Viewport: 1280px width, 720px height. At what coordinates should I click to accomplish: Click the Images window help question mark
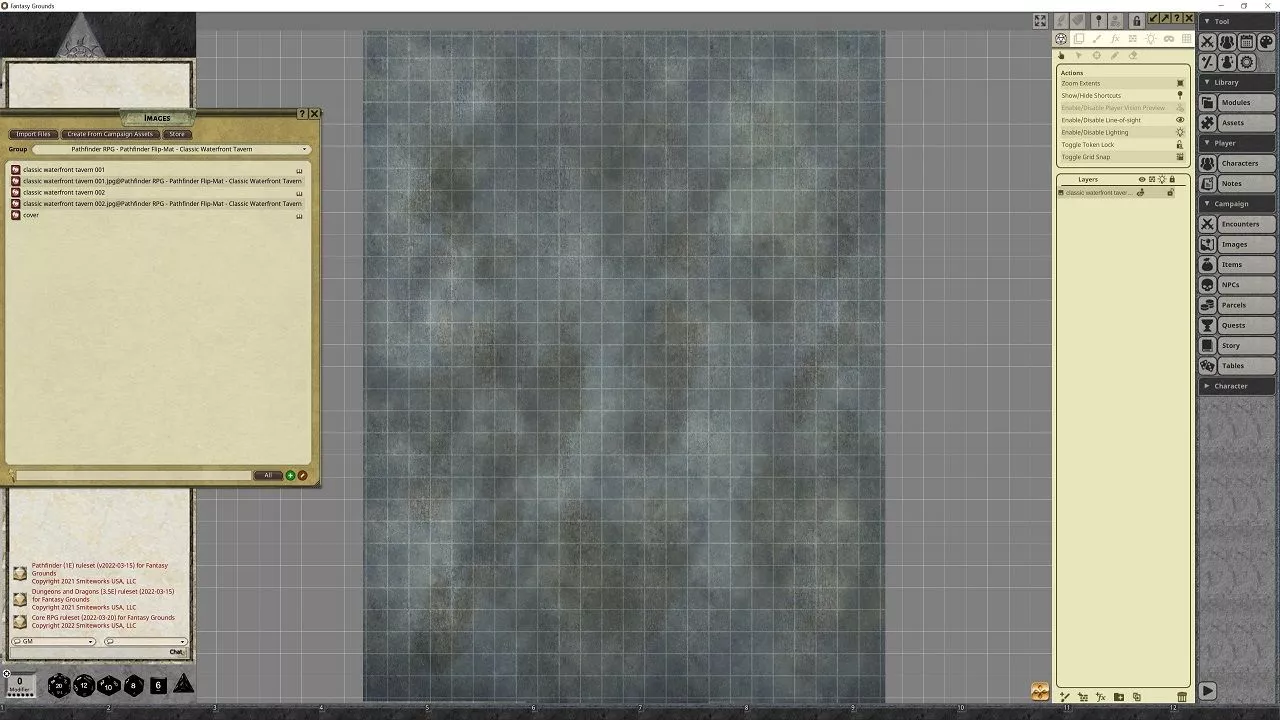pyautogui.click(x=303, y=114)
